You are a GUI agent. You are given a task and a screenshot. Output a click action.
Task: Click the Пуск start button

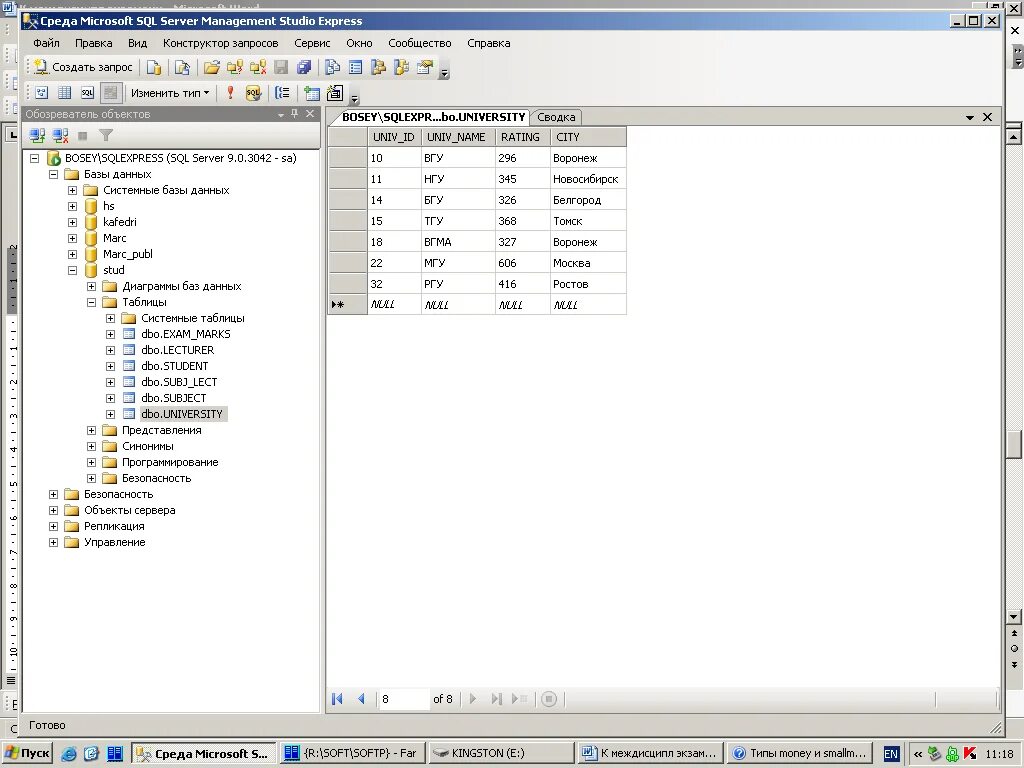26,753
